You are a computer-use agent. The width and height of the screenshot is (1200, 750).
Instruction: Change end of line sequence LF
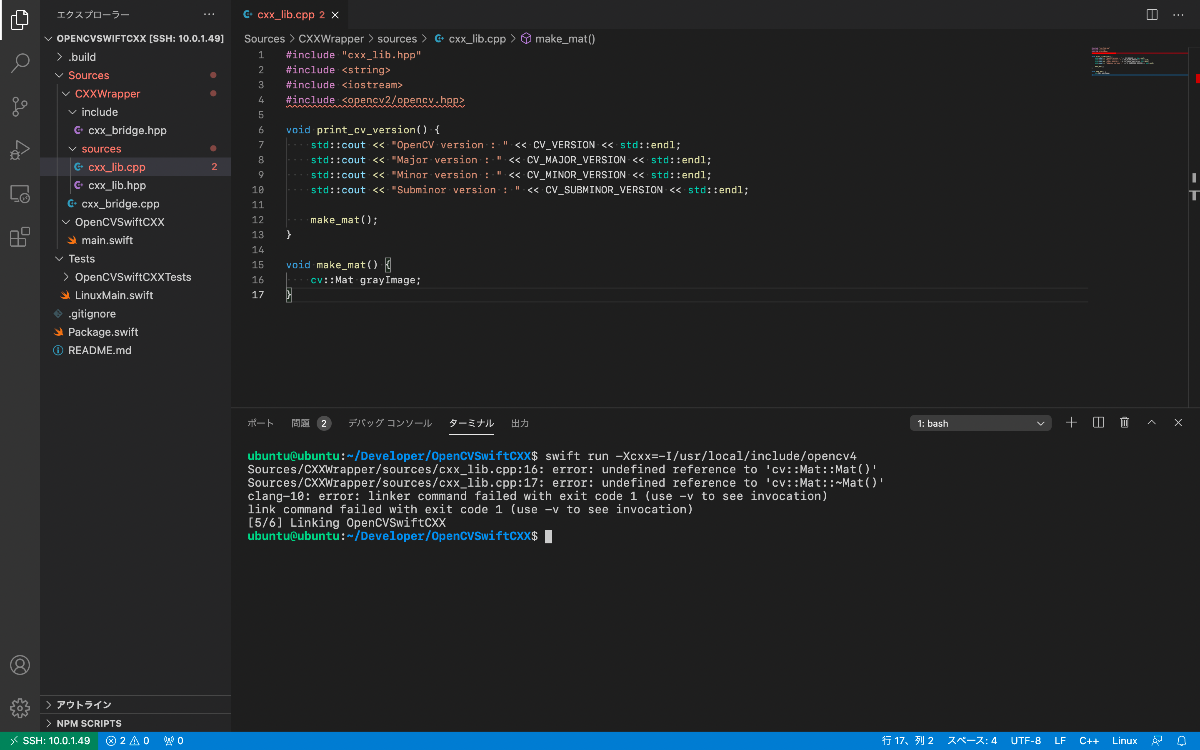(1060, 741)
